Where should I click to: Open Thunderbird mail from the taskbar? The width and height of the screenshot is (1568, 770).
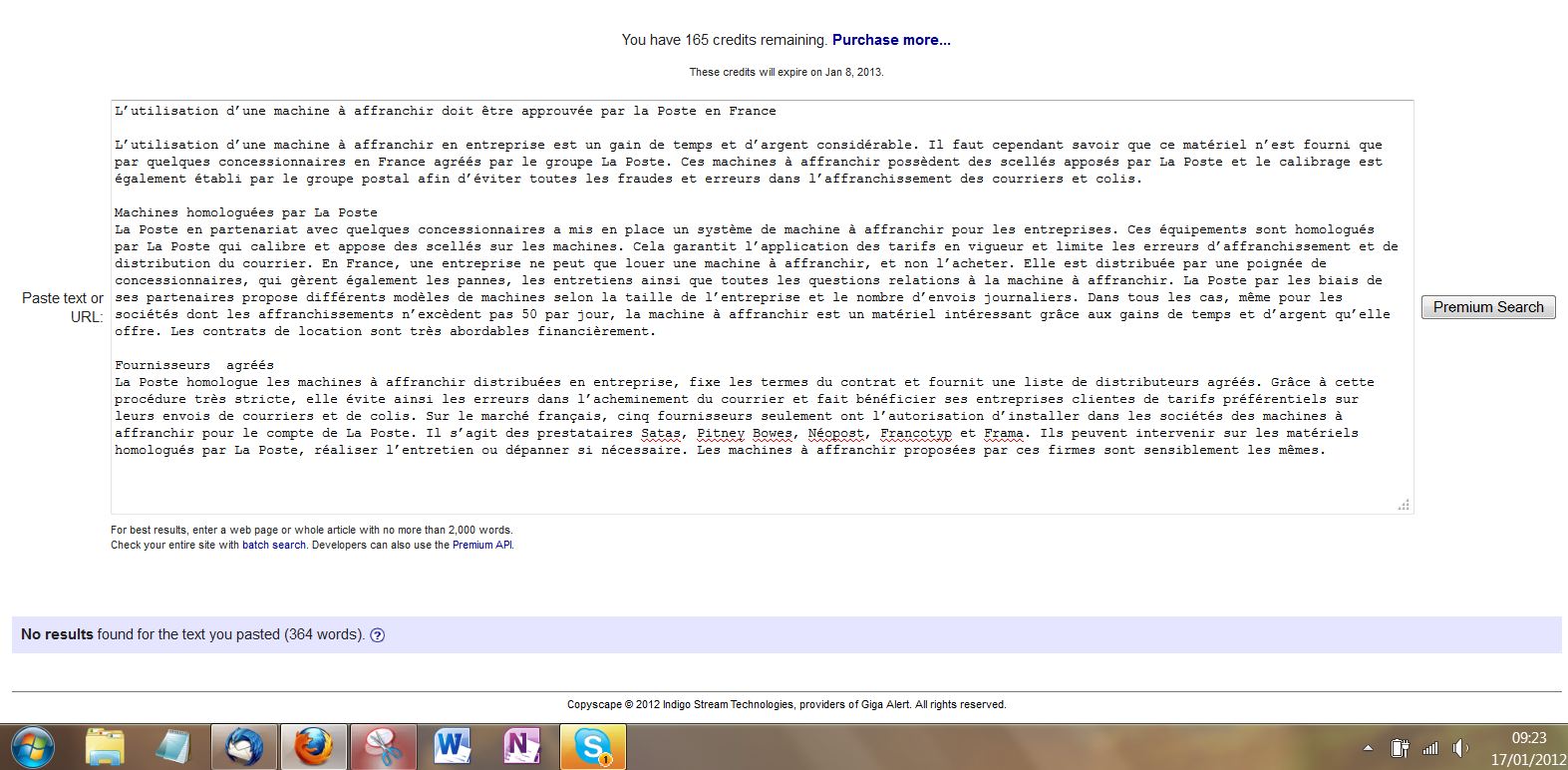click(x=244, y=746)
